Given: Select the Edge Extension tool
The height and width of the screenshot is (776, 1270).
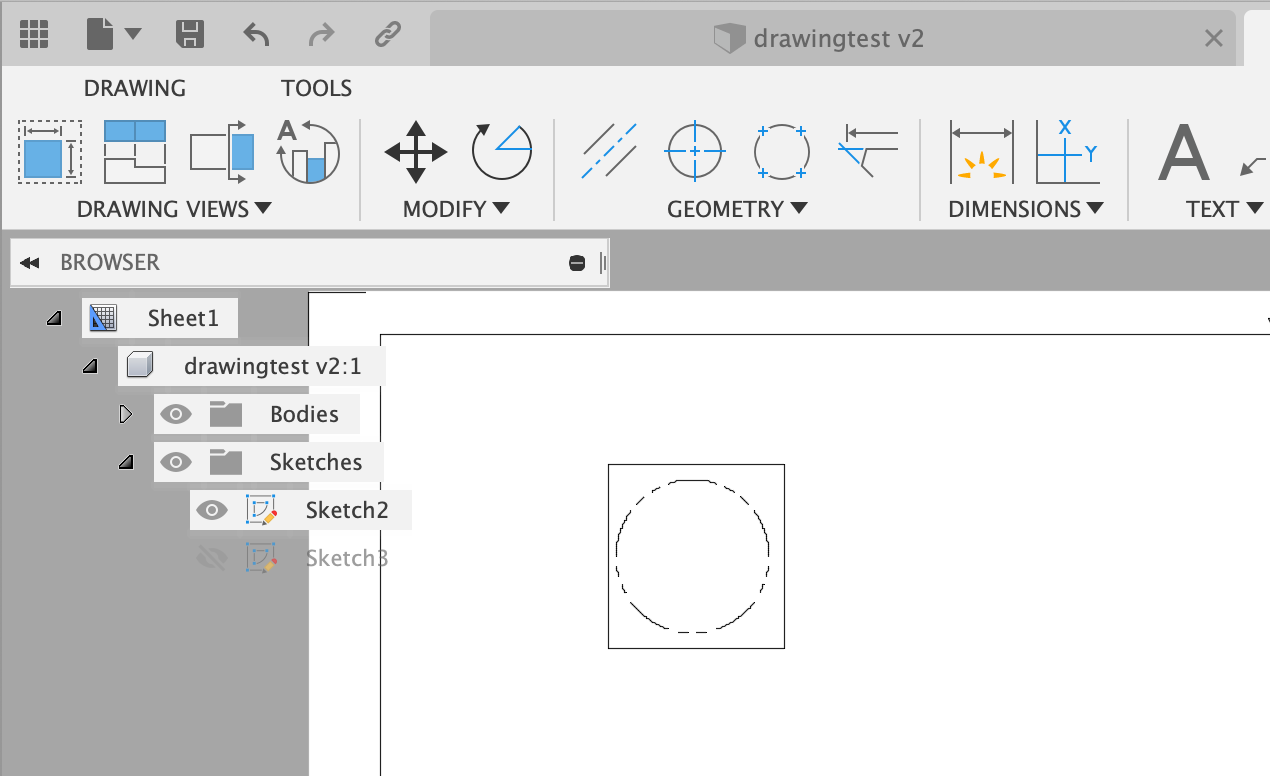Looking at the screenshot, I should [x=867, y=152].
